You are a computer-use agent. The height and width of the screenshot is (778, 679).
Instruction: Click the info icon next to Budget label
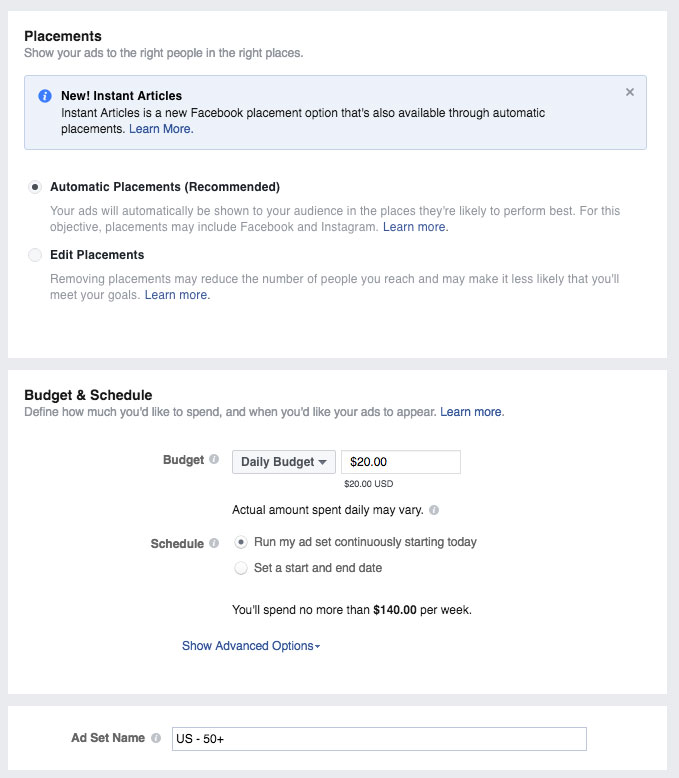coord(214,460)
